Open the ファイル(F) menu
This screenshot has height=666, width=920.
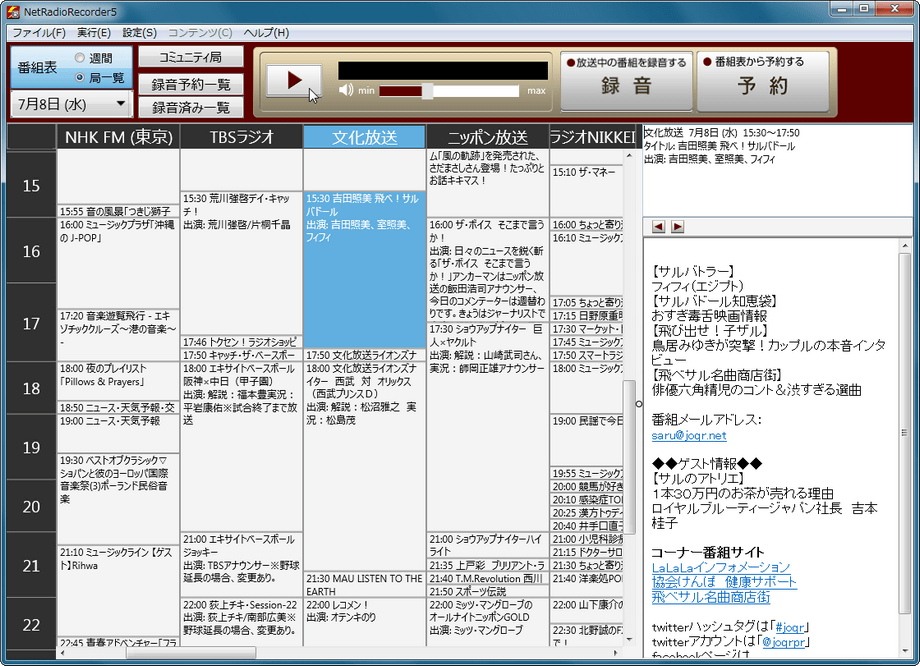pos(39,33)
